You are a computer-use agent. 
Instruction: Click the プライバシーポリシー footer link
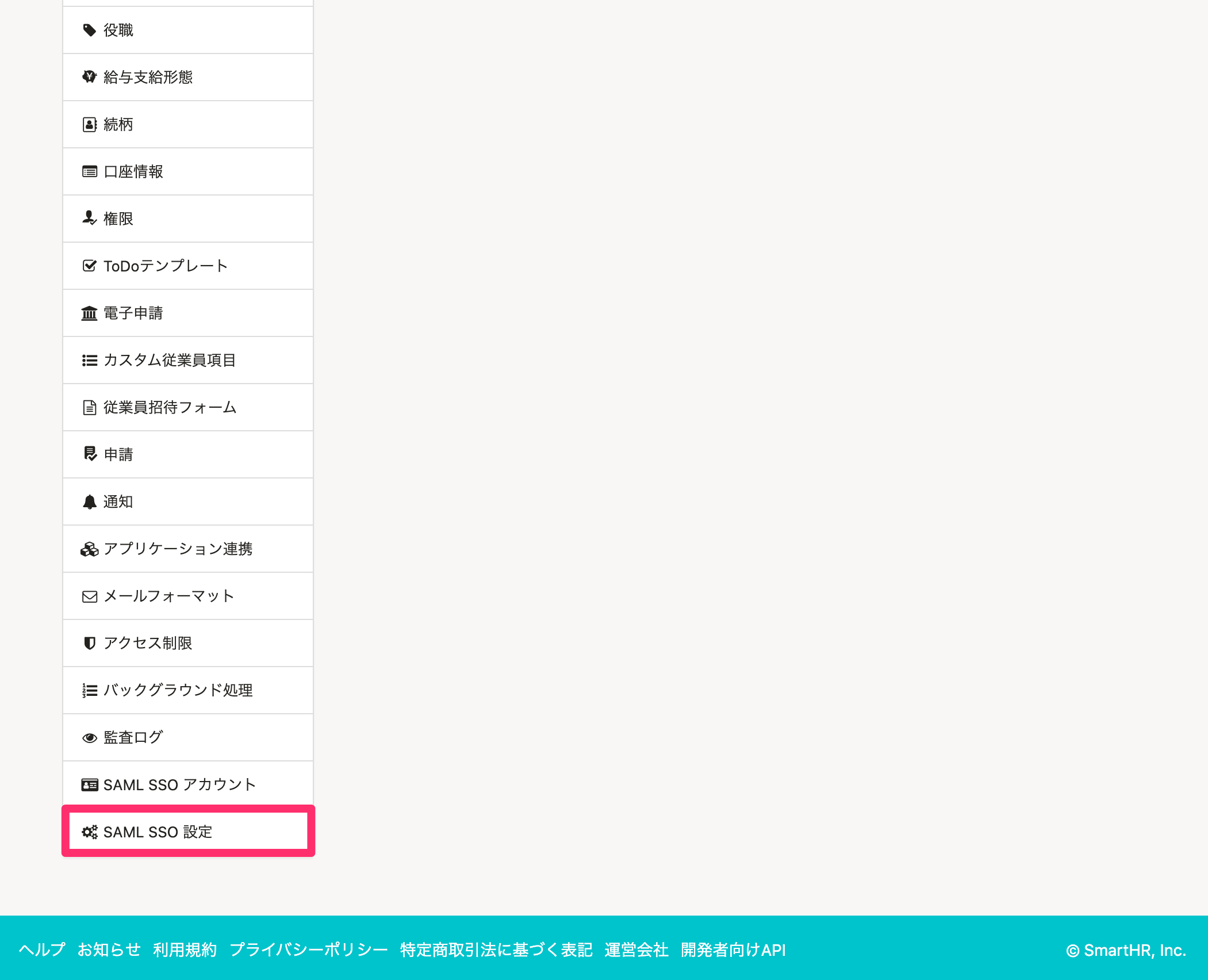(x=309, y=950)
